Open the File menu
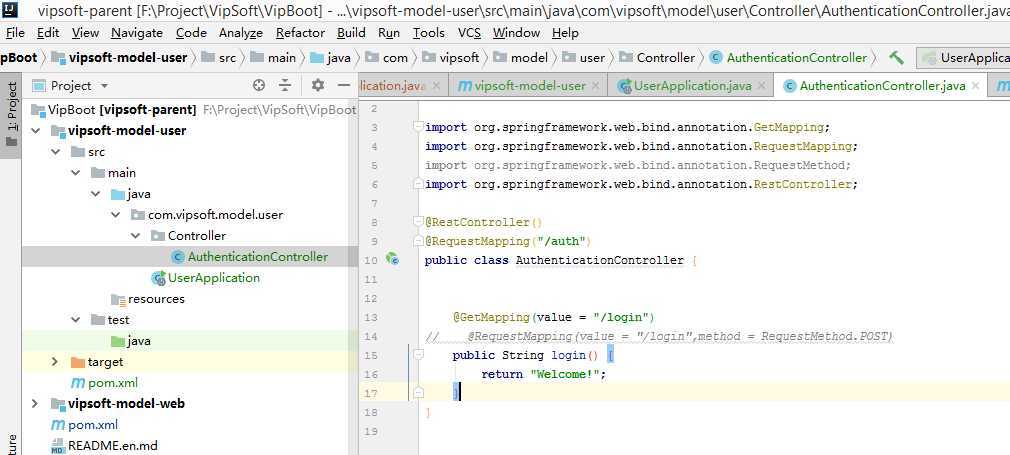Screen dimensions: 1010x455 (x=15, y=33)
